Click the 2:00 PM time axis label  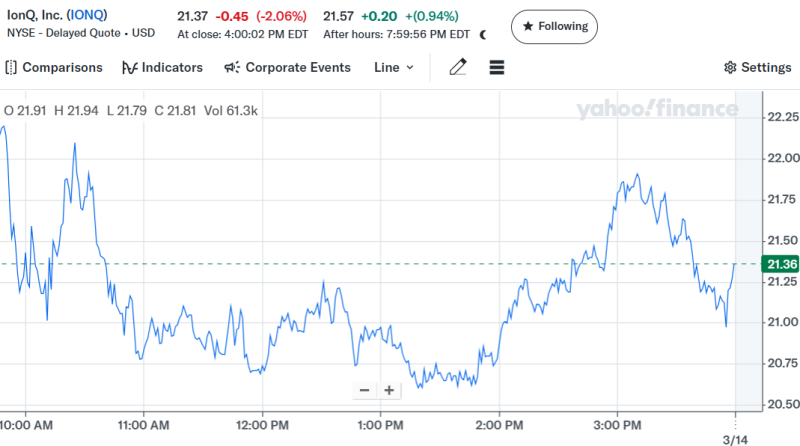499,425
